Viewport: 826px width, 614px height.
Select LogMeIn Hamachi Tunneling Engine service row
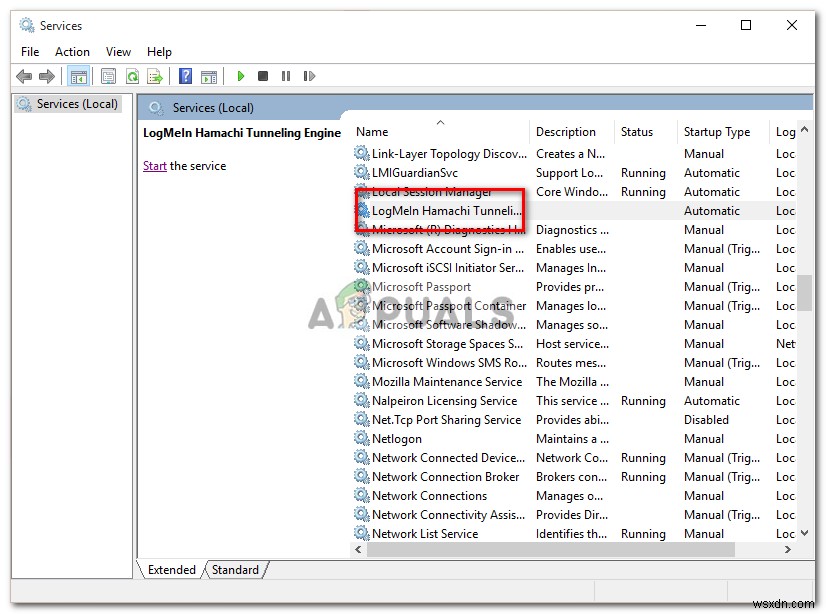(574, 211)
